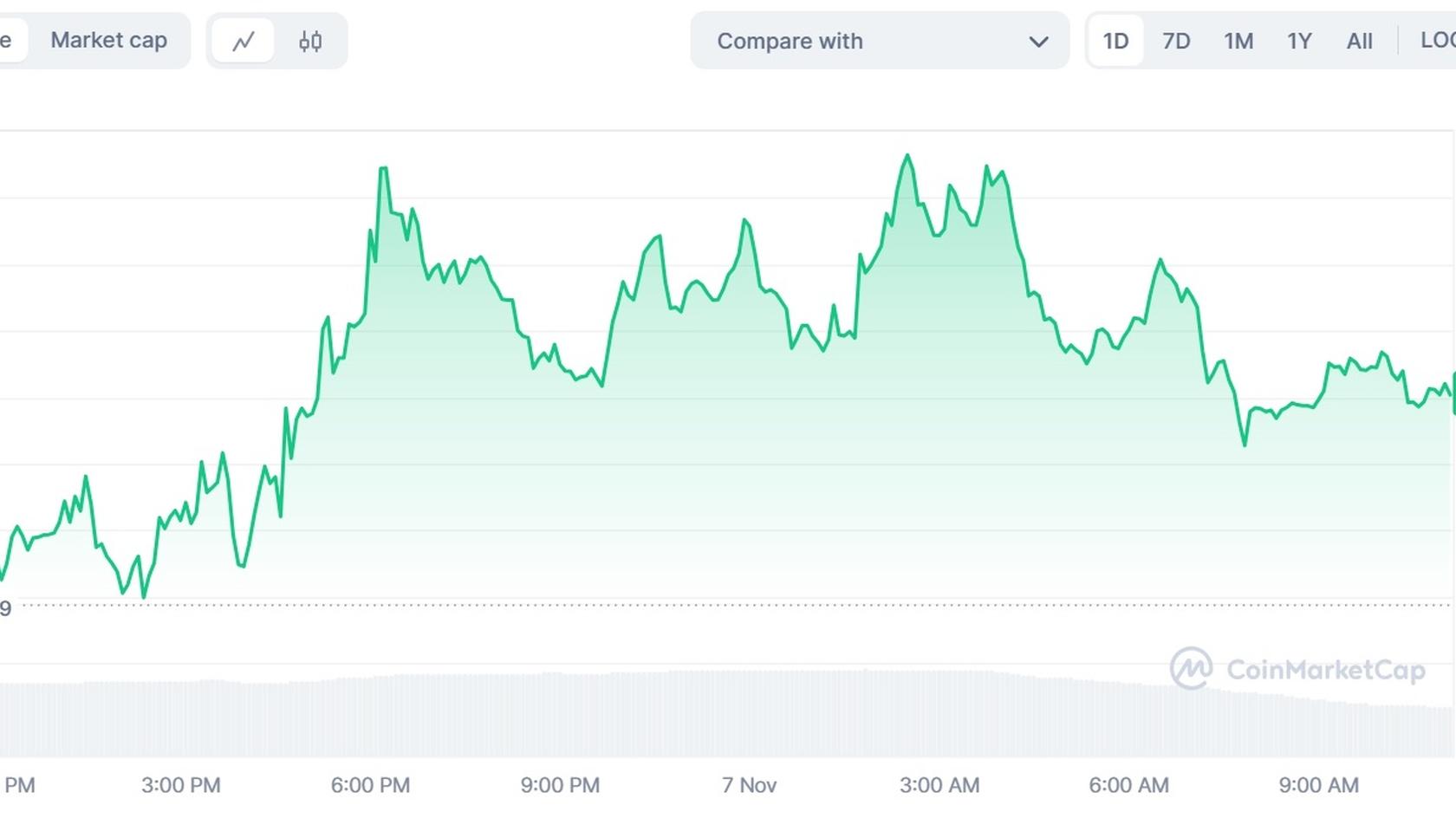The height and width of the screenshot is (818, 1456).
Task: Select the 1D time range
Action: tap(1115, 41)
